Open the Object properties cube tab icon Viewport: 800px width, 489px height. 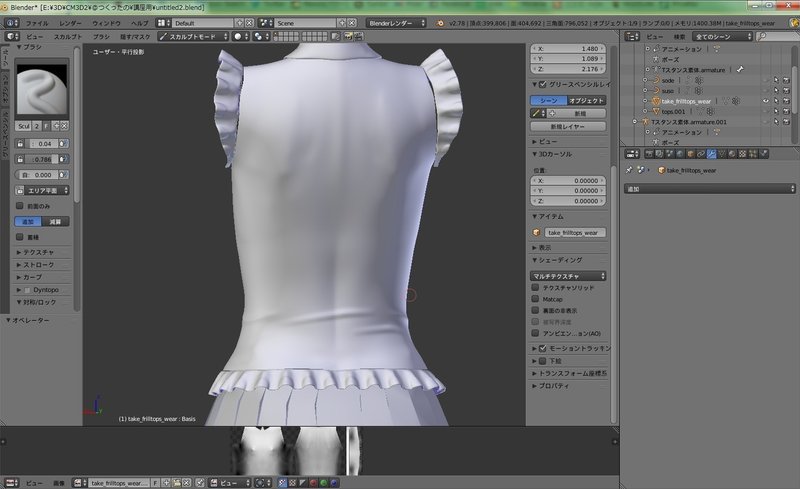690,154
